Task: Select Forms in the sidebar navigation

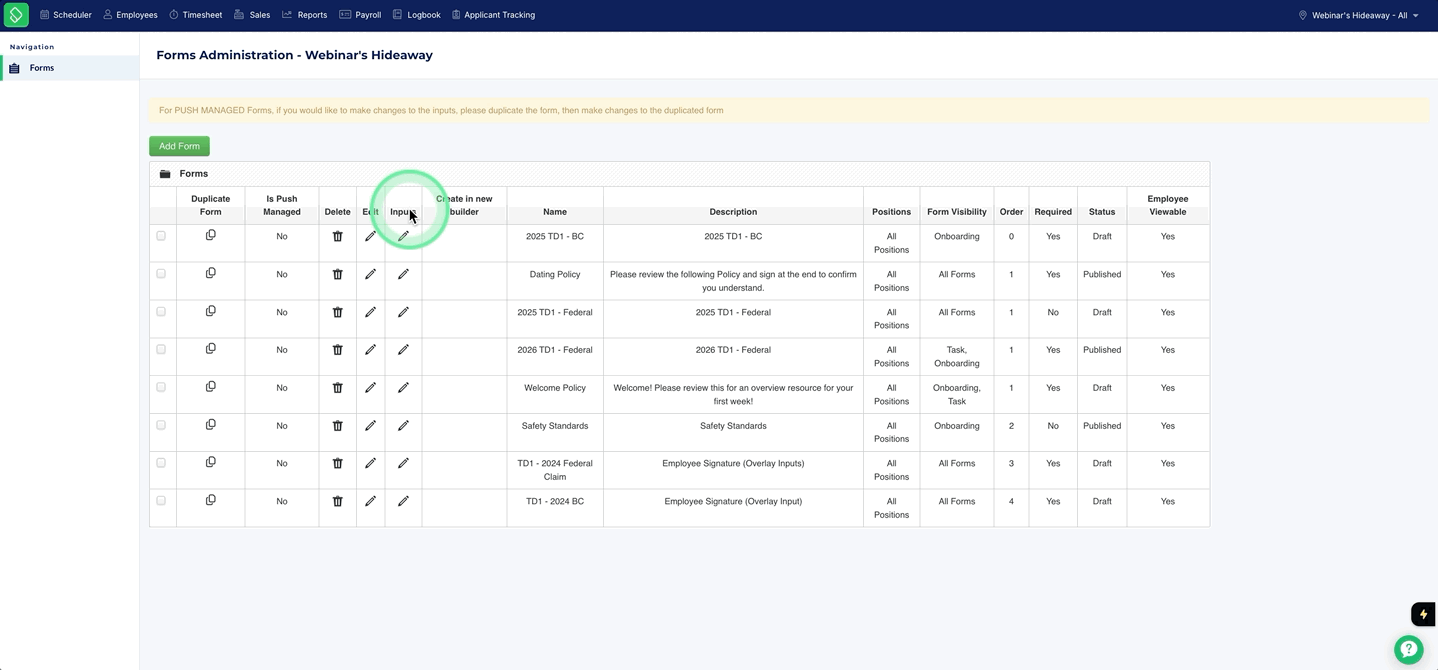Action: point(70,68)
